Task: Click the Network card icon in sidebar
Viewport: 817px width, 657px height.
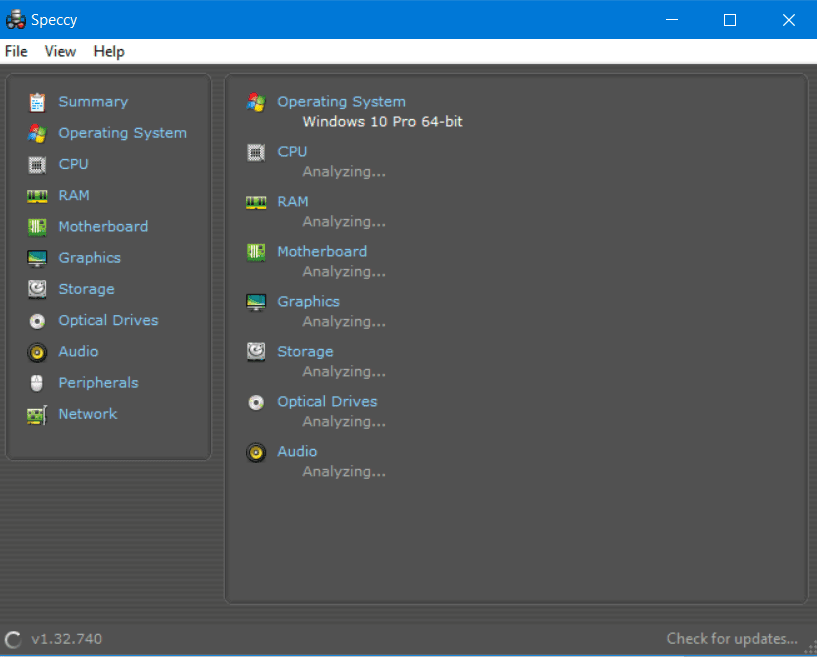Action: 37,414
